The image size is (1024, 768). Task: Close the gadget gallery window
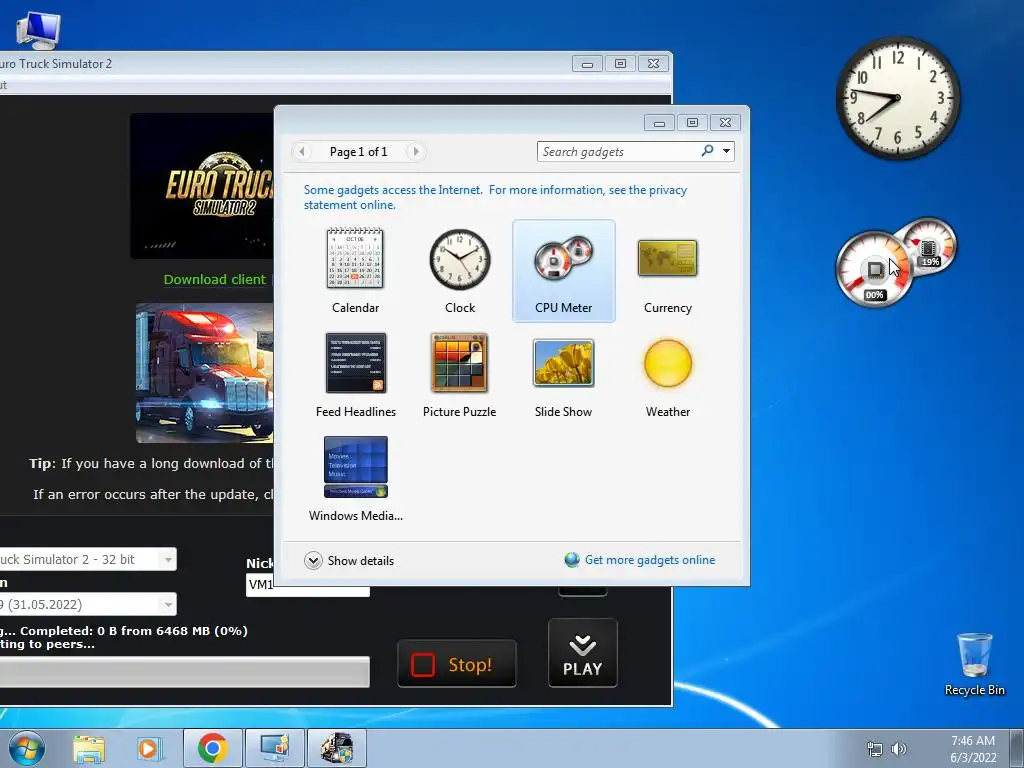point(725,123)
